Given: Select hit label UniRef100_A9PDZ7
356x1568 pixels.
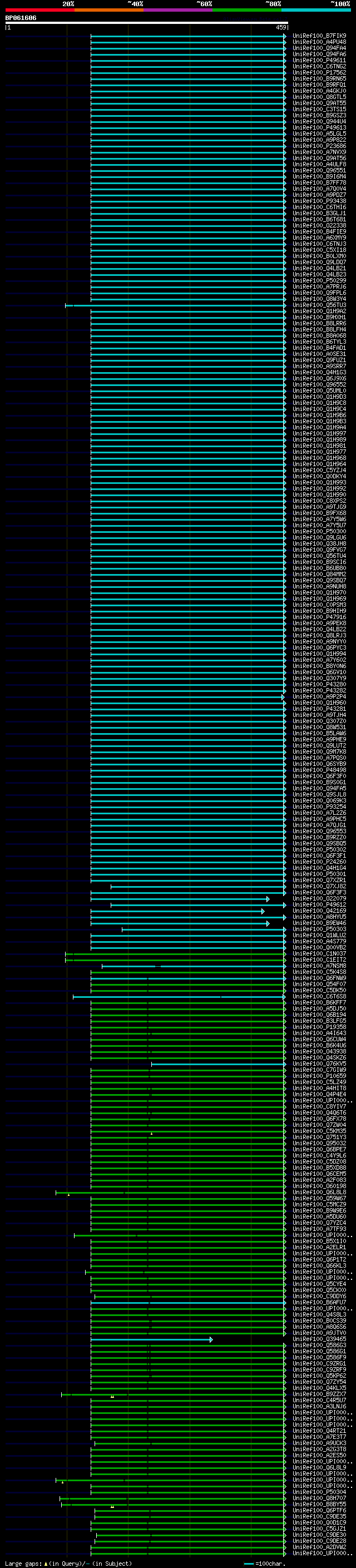Looking at the screenshot, I should point(319,195).
